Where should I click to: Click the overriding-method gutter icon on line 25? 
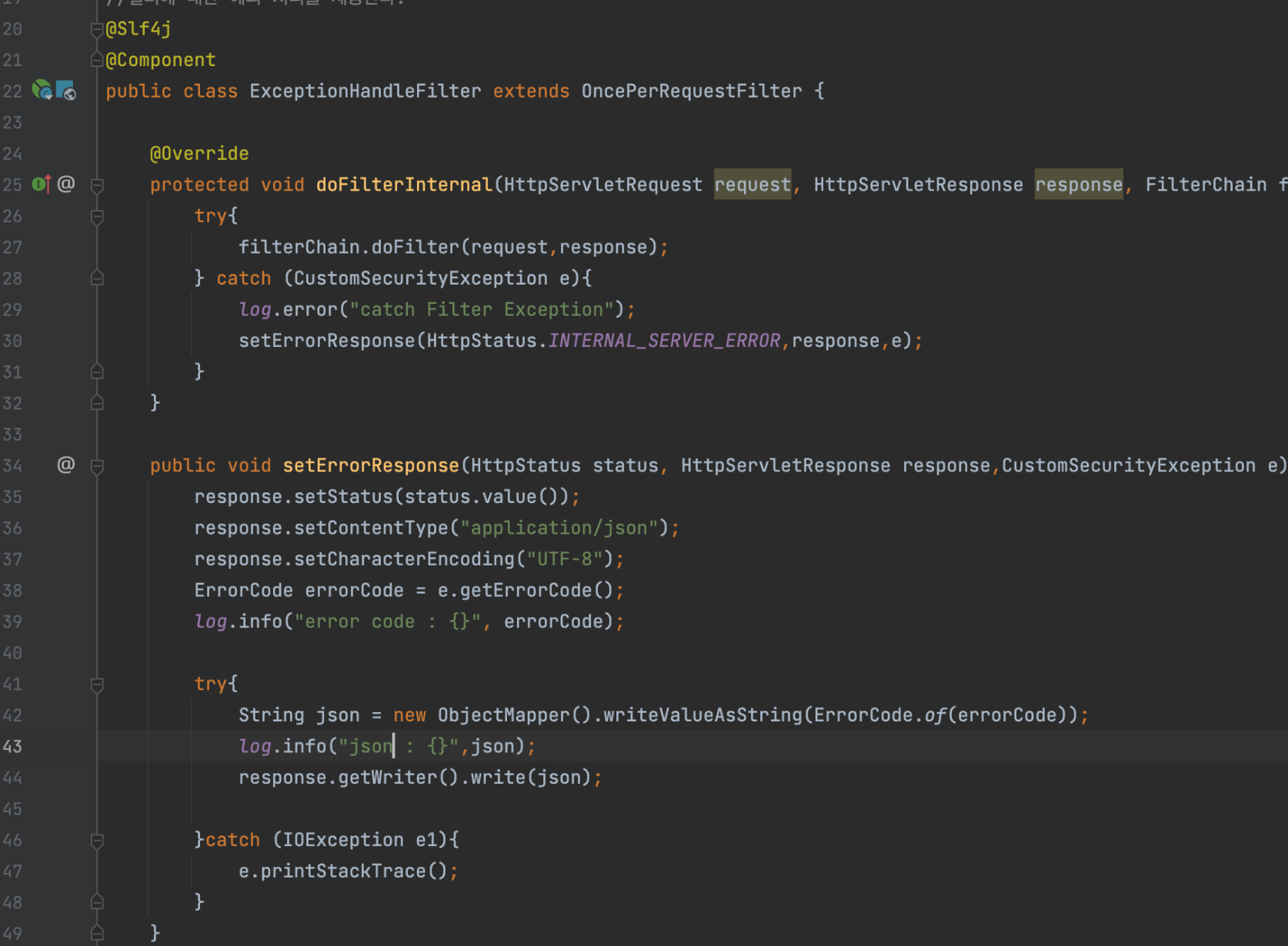pyautogui.click(x=42, y=184)
